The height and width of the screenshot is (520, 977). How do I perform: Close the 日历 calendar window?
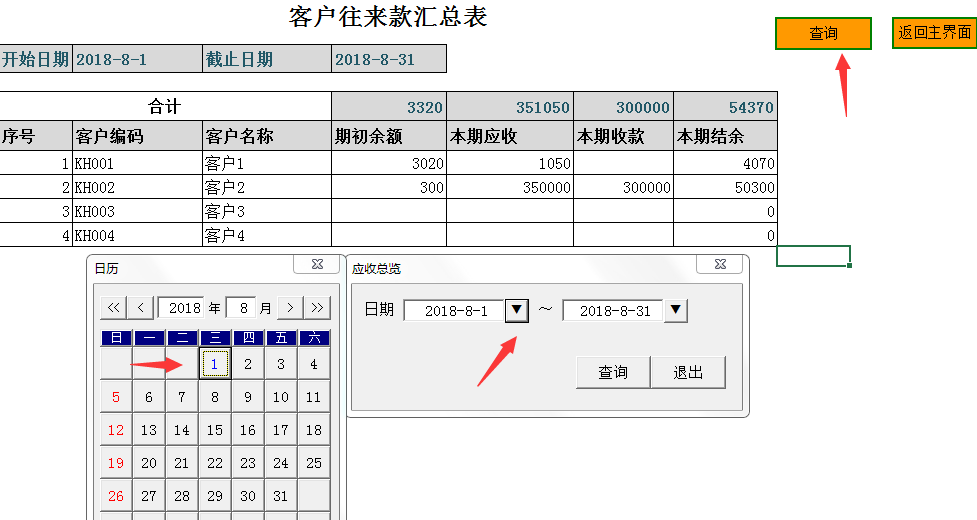pos(317,264)
